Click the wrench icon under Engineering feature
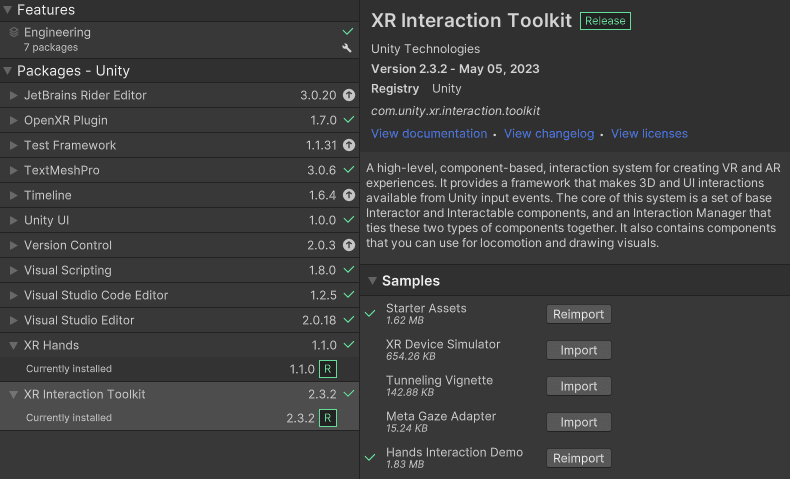790x479 pixels. click(x=347, y=48)
